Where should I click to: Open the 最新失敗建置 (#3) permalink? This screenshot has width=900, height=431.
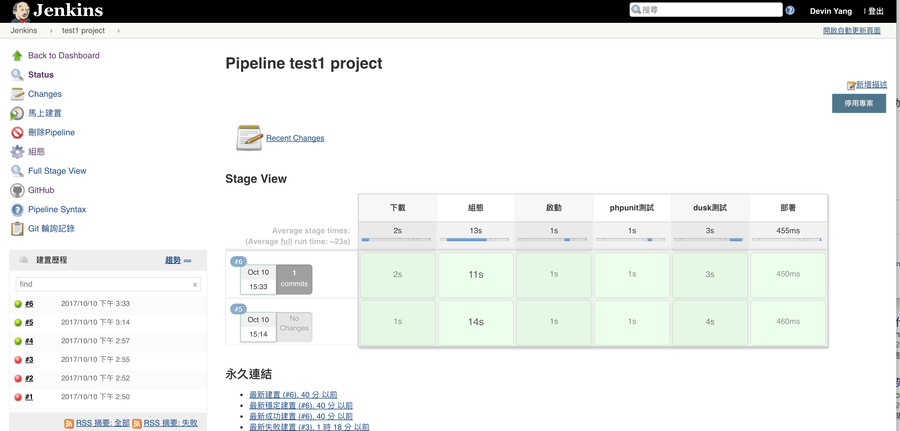(309, 427)
